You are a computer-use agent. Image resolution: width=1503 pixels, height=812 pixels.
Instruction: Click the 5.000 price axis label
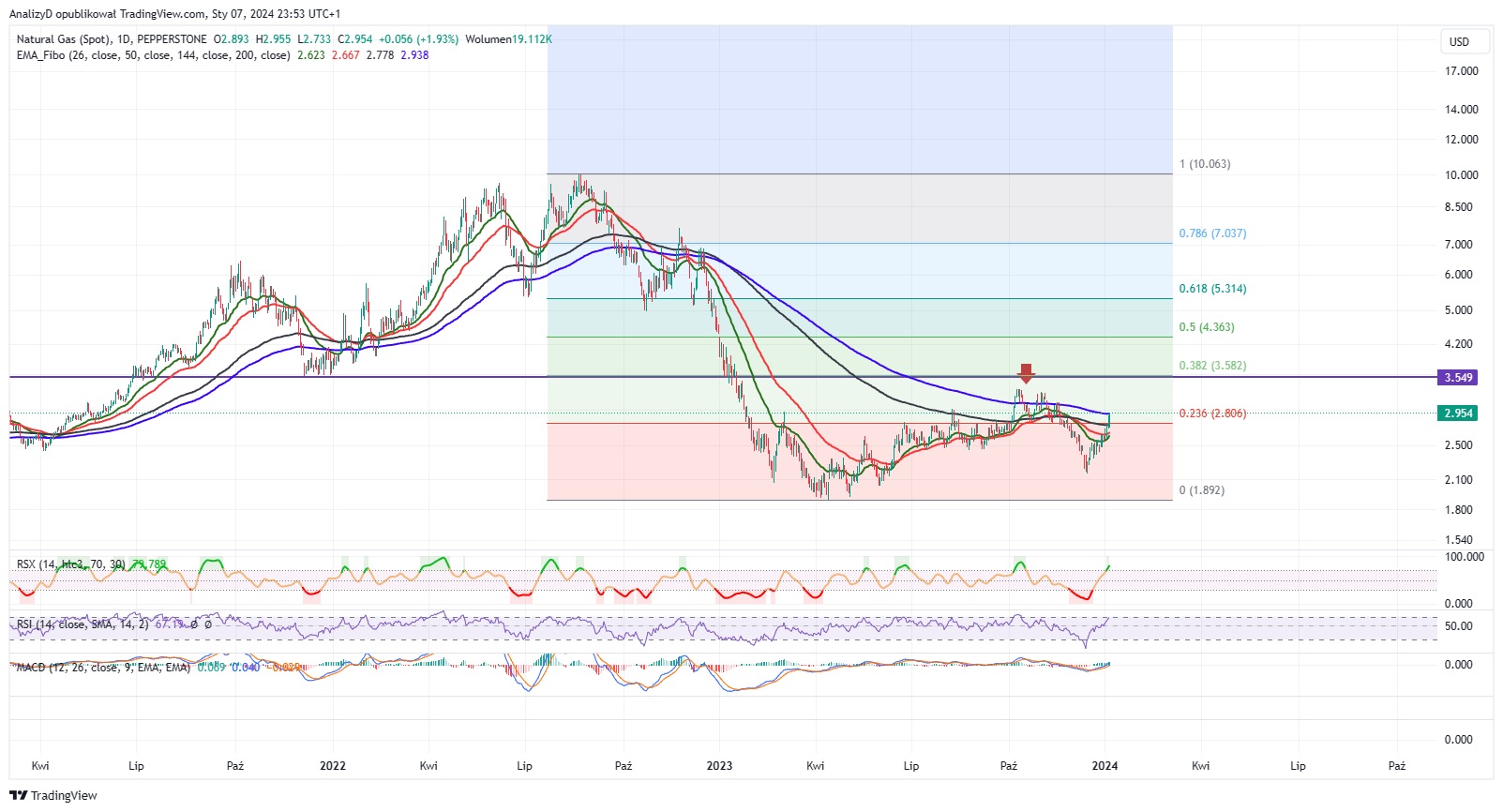coord(1459,310)
